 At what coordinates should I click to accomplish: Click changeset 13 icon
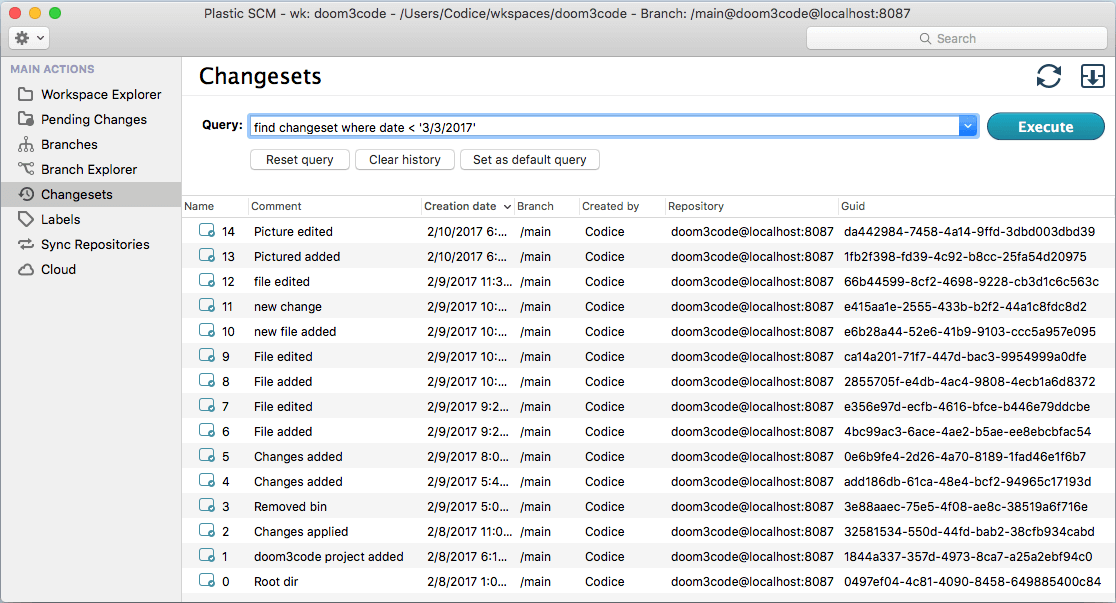pos(206,255)
